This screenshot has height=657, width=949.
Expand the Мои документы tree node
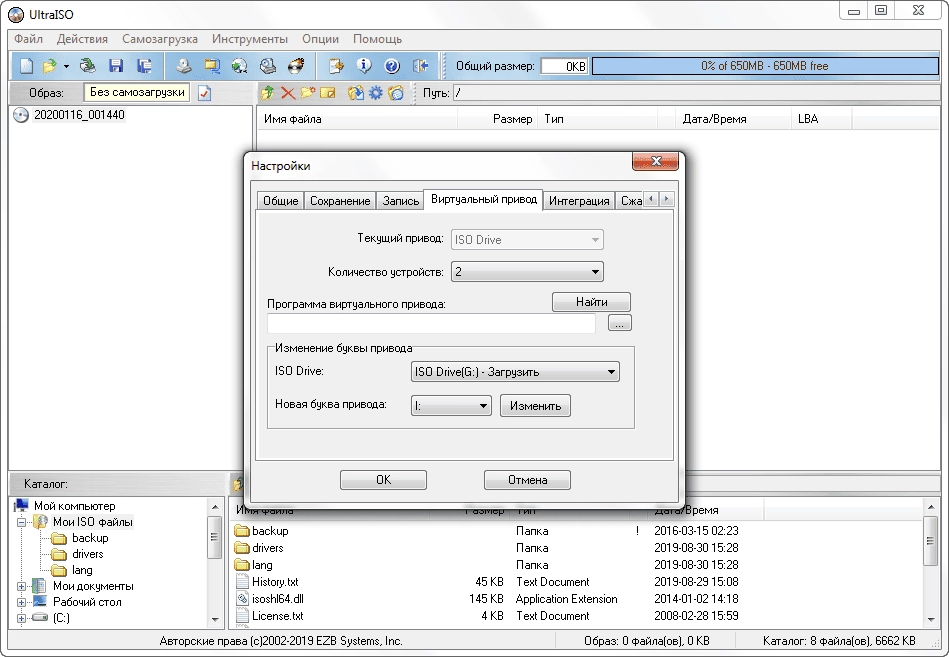click(21, 586)
